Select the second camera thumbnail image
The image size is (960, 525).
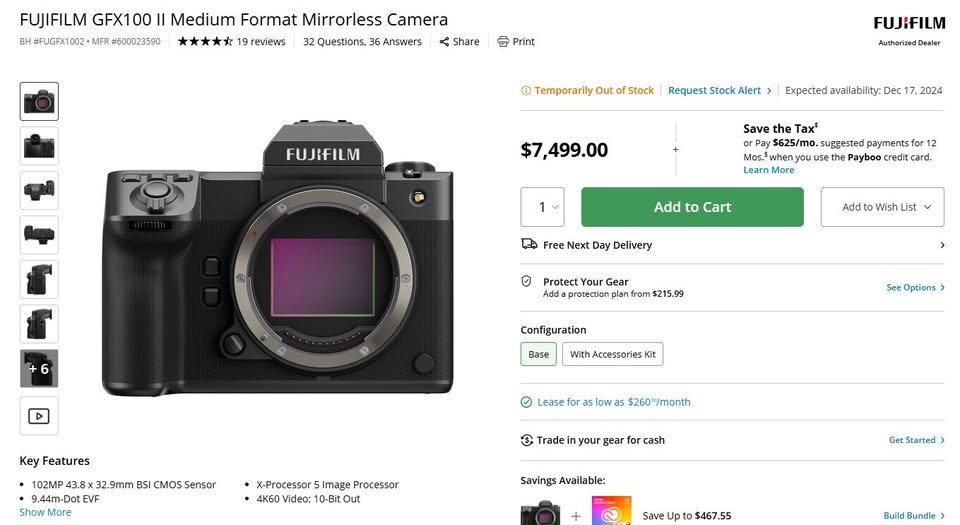39,146
